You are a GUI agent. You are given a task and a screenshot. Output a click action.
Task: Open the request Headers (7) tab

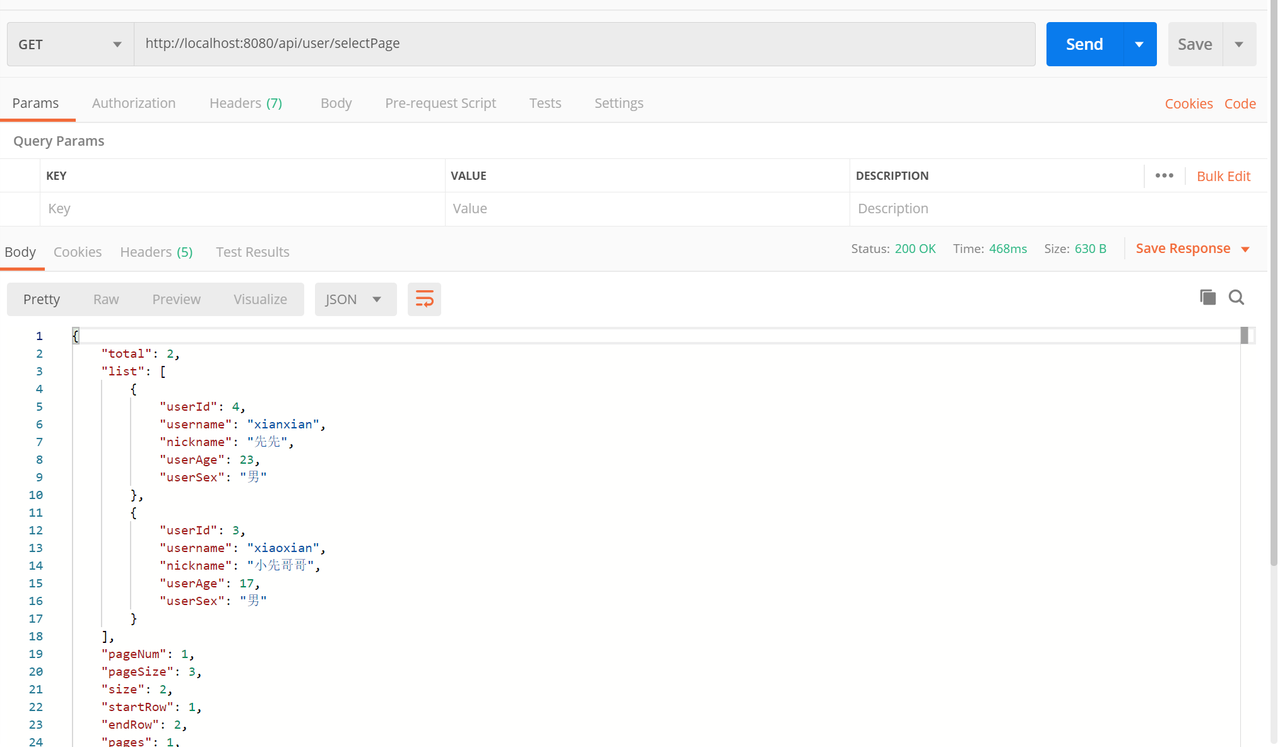point(245,103)
